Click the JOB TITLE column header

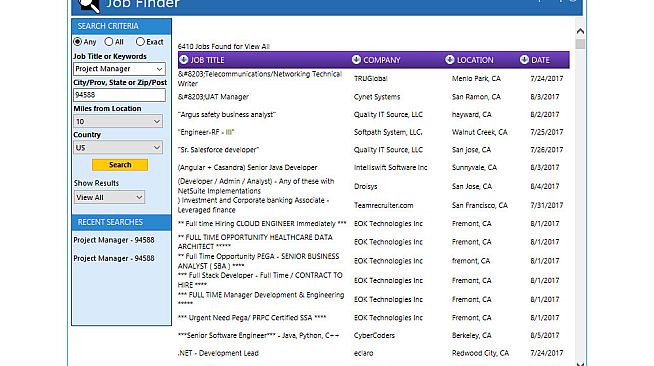[207, 60]
